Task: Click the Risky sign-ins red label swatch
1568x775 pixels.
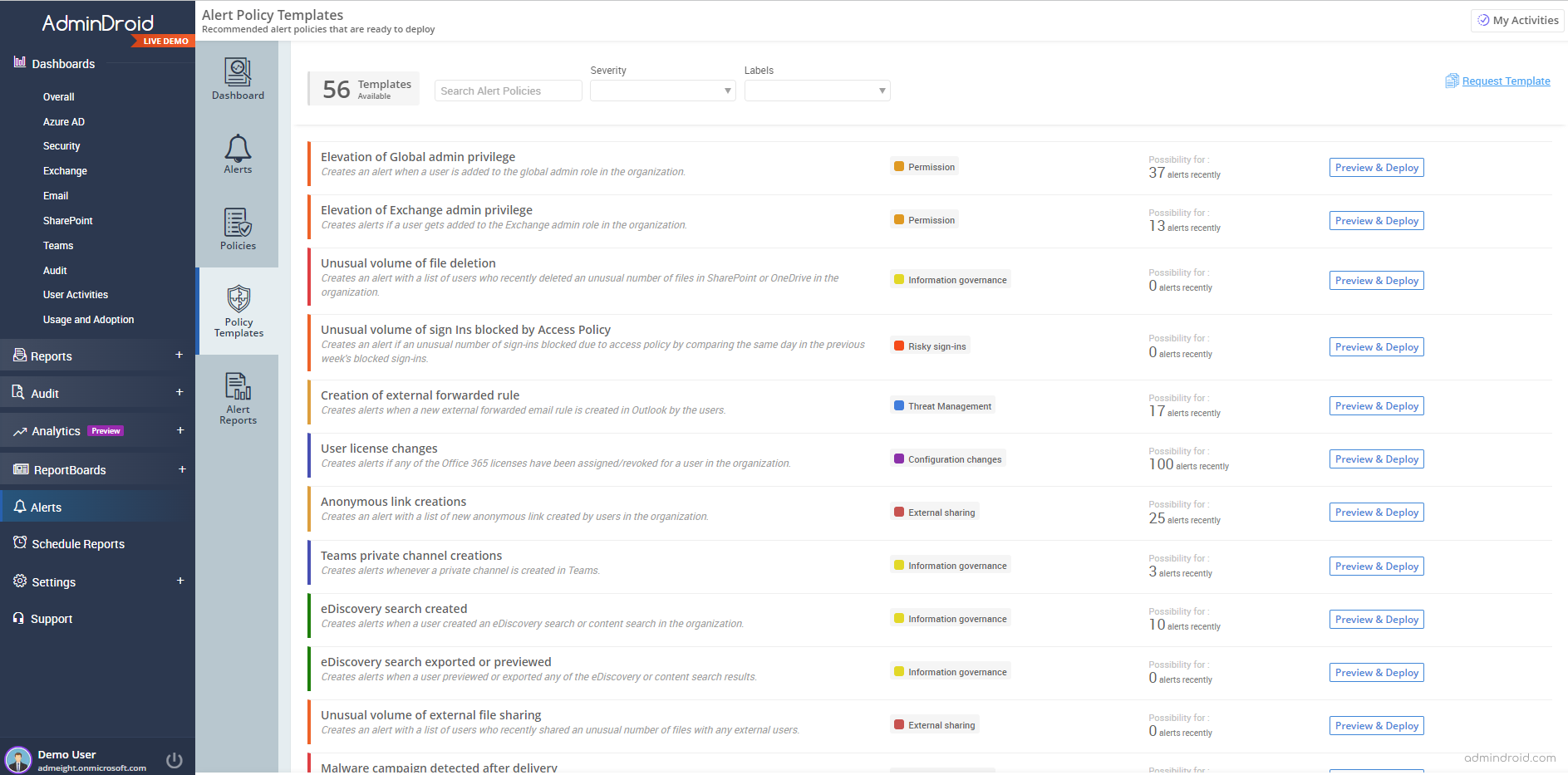Action: click(900, 346)
